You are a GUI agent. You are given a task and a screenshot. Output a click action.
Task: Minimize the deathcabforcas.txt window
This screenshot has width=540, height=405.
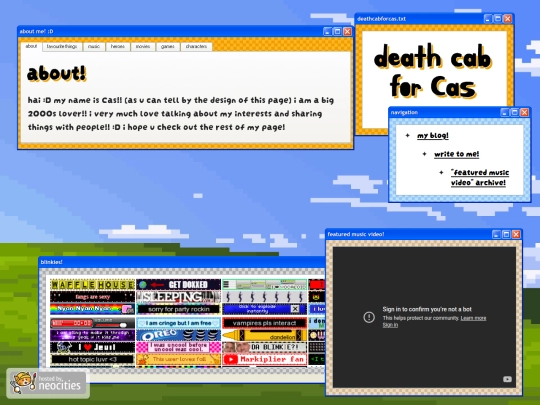(488, 19)
